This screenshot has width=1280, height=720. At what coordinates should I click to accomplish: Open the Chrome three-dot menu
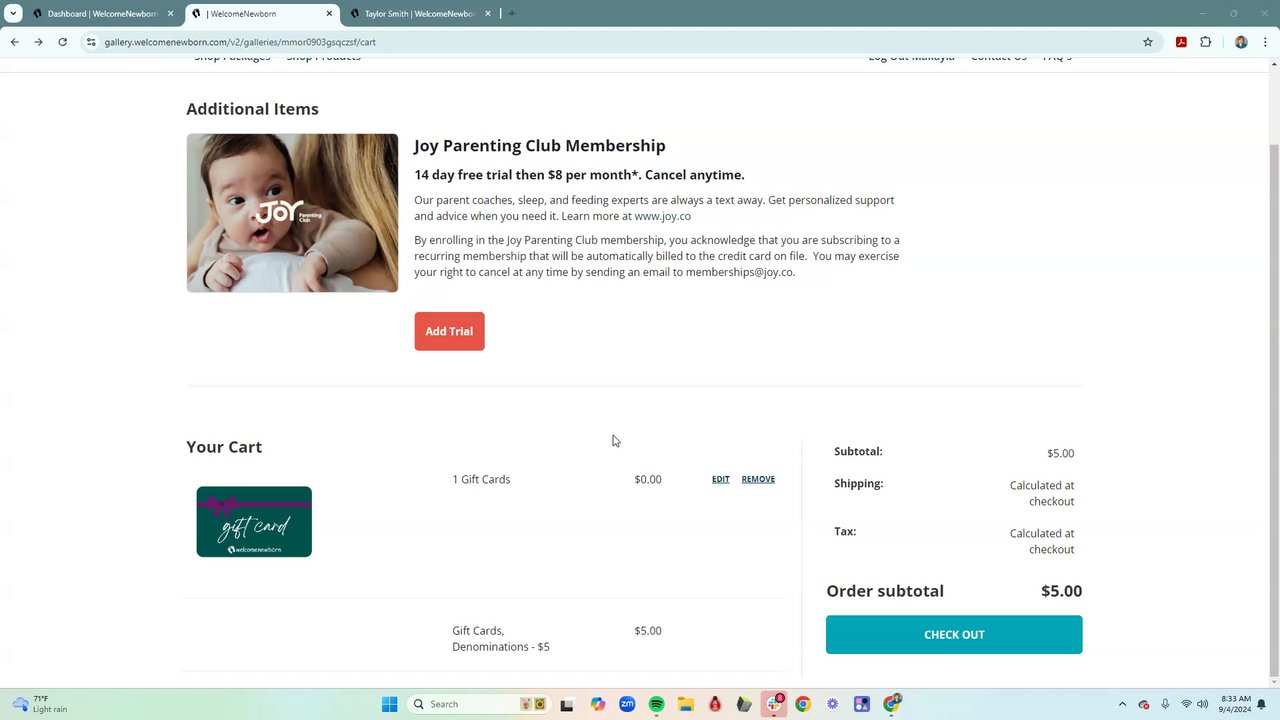point(1265,42)
